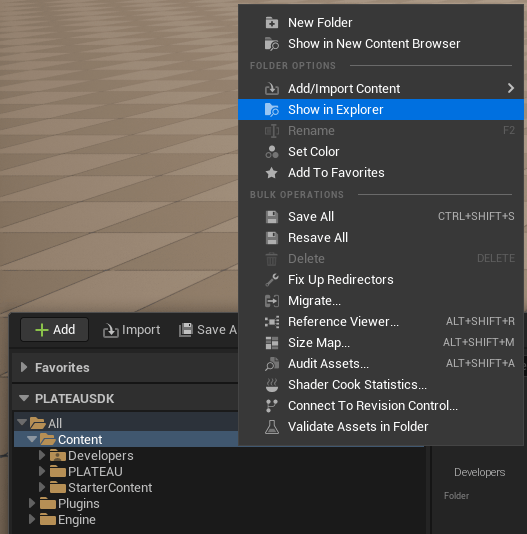527x534 pixels.
Task: Select Show in Explorer menu entry
Action: click(x=381, y=110)
